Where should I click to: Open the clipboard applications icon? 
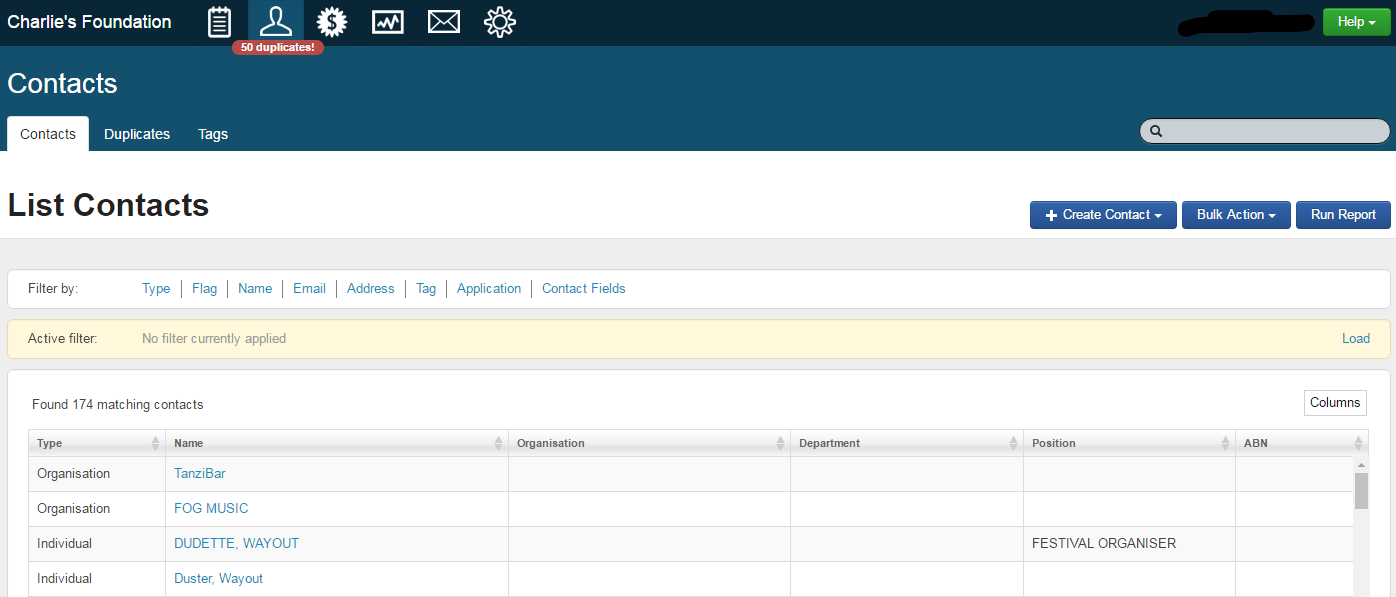point(220,22)
